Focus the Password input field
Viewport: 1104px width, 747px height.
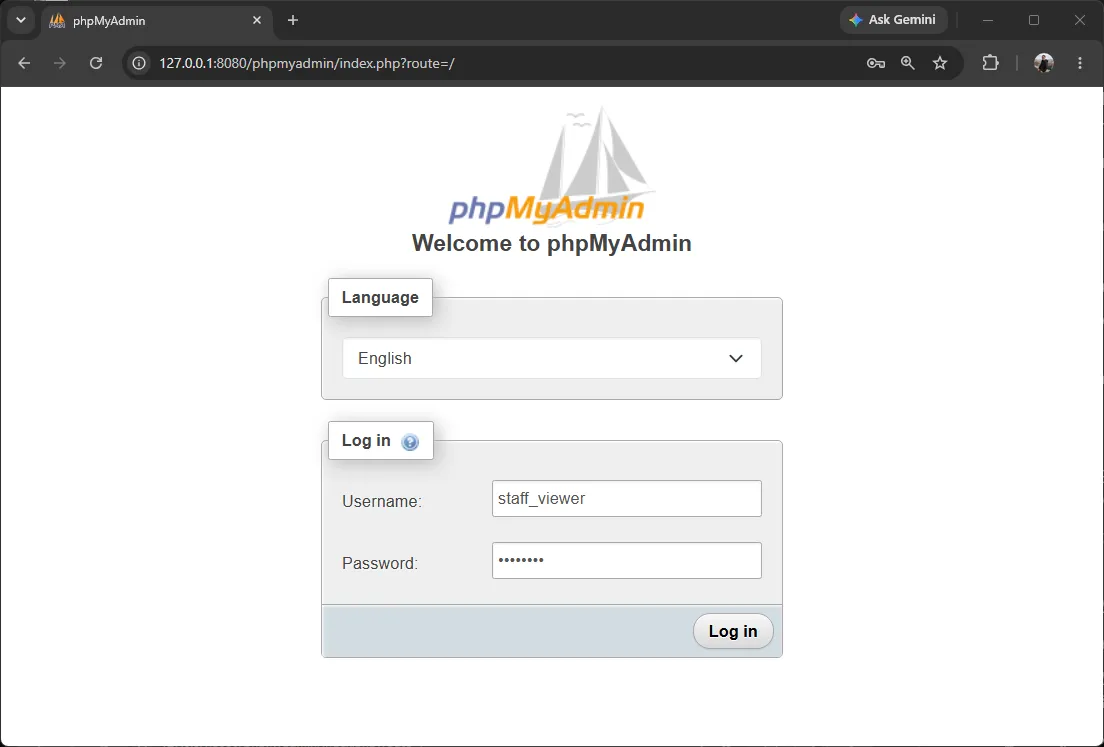coord(627,560)
